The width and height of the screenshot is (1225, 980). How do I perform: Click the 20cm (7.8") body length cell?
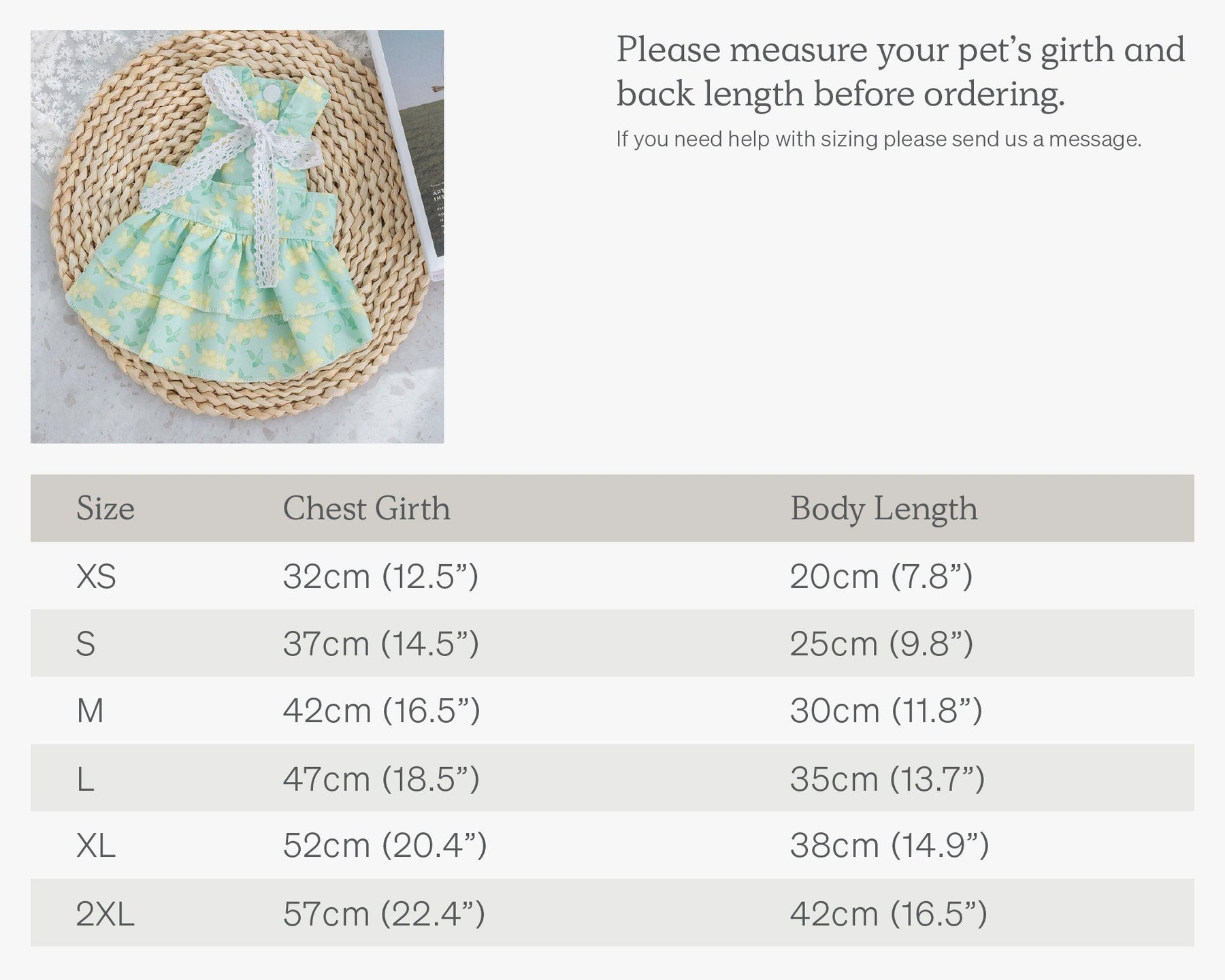881,576
